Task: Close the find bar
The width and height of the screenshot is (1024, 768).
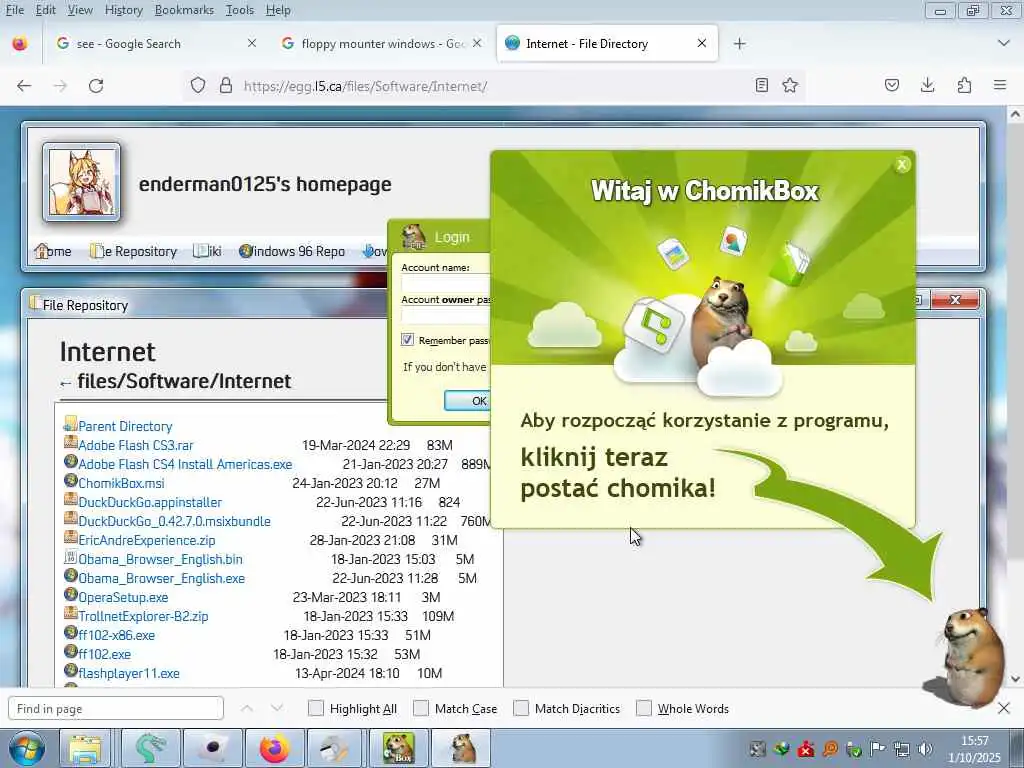Action: [x=1004, y=708]
